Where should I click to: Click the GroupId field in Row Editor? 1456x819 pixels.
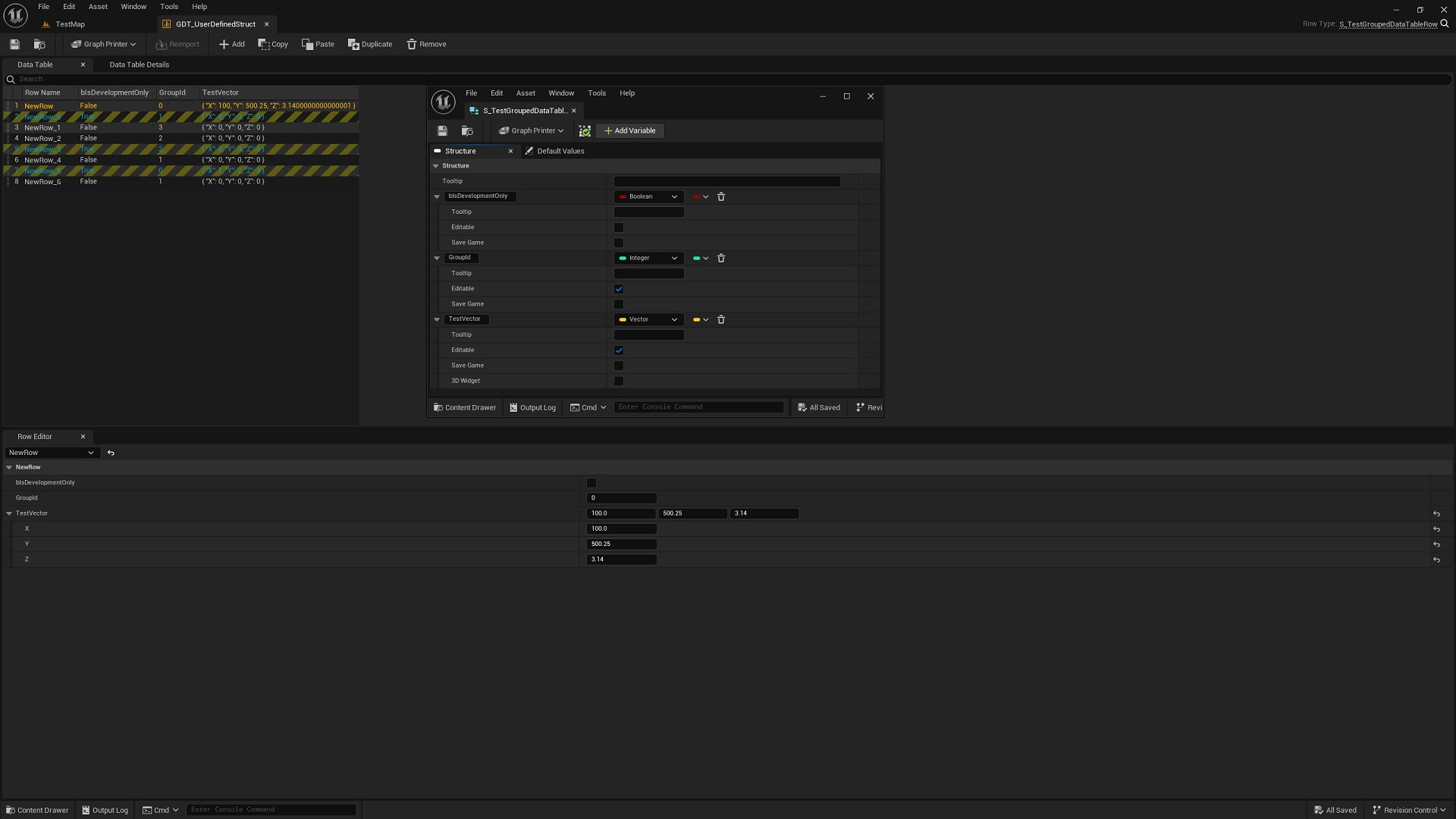622,498
